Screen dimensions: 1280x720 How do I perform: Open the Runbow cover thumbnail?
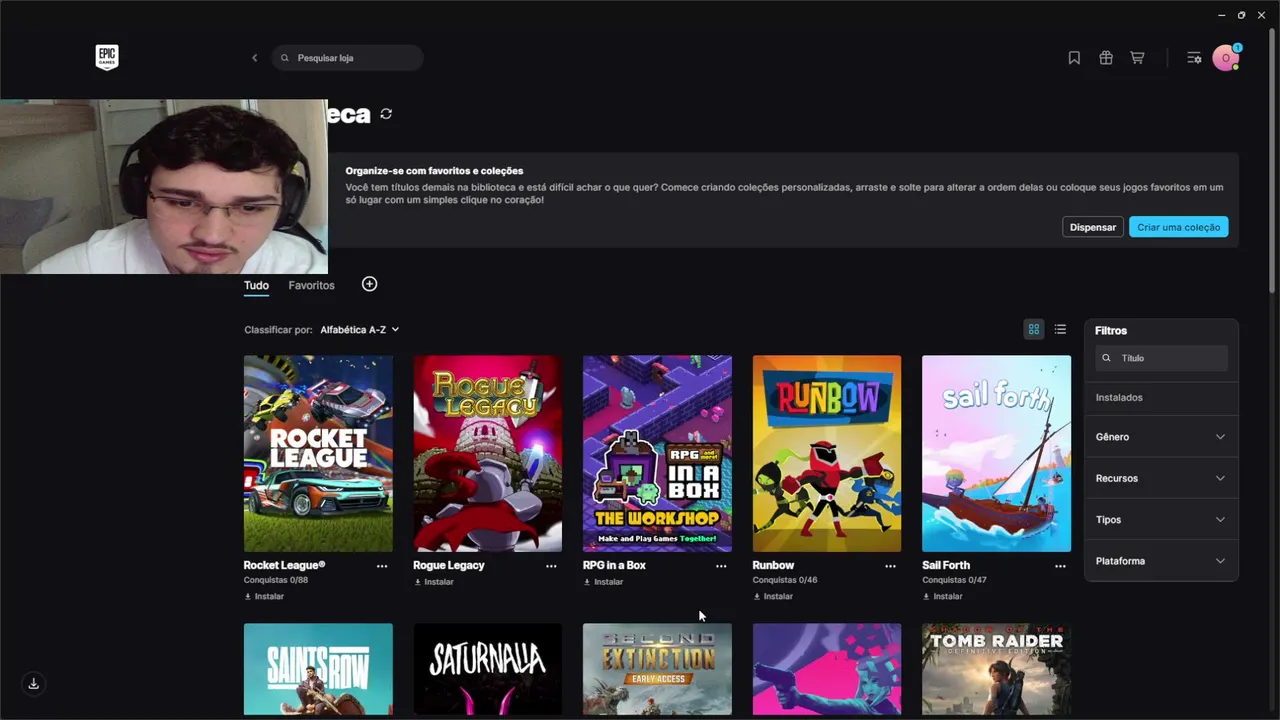tap(827, 453)
